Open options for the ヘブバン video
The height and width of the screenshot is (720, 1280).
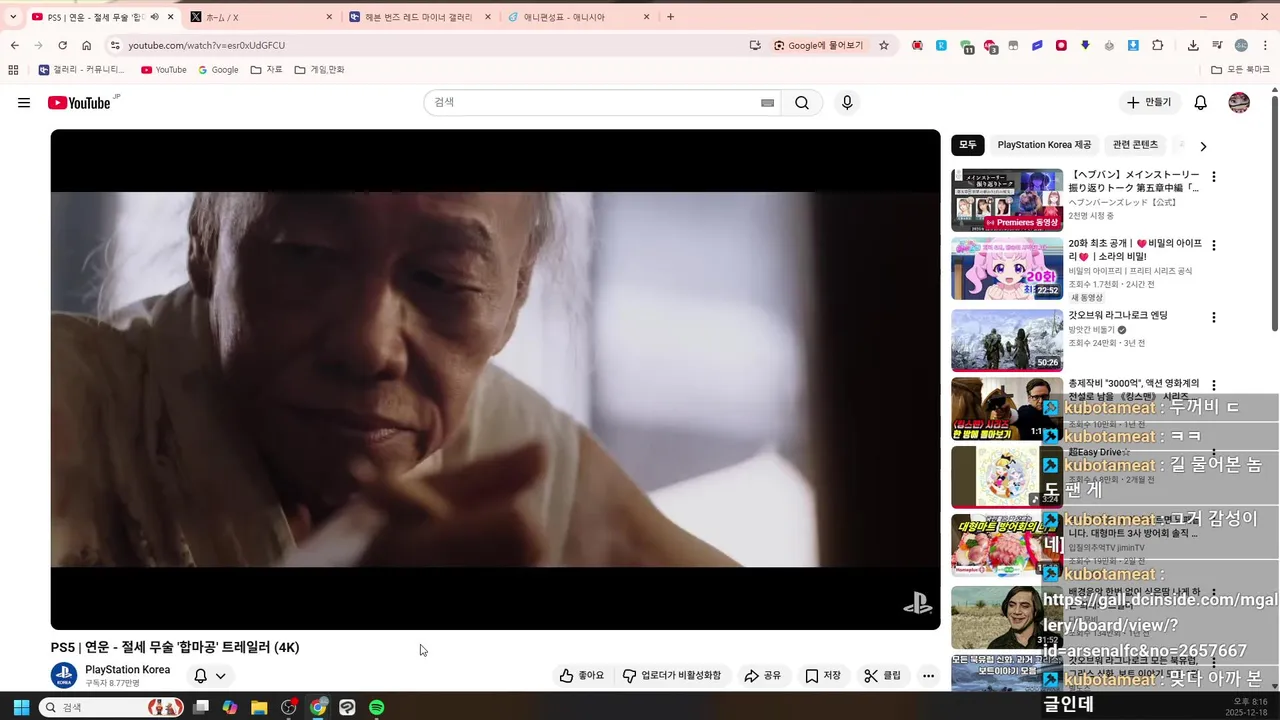point(1214,177)
